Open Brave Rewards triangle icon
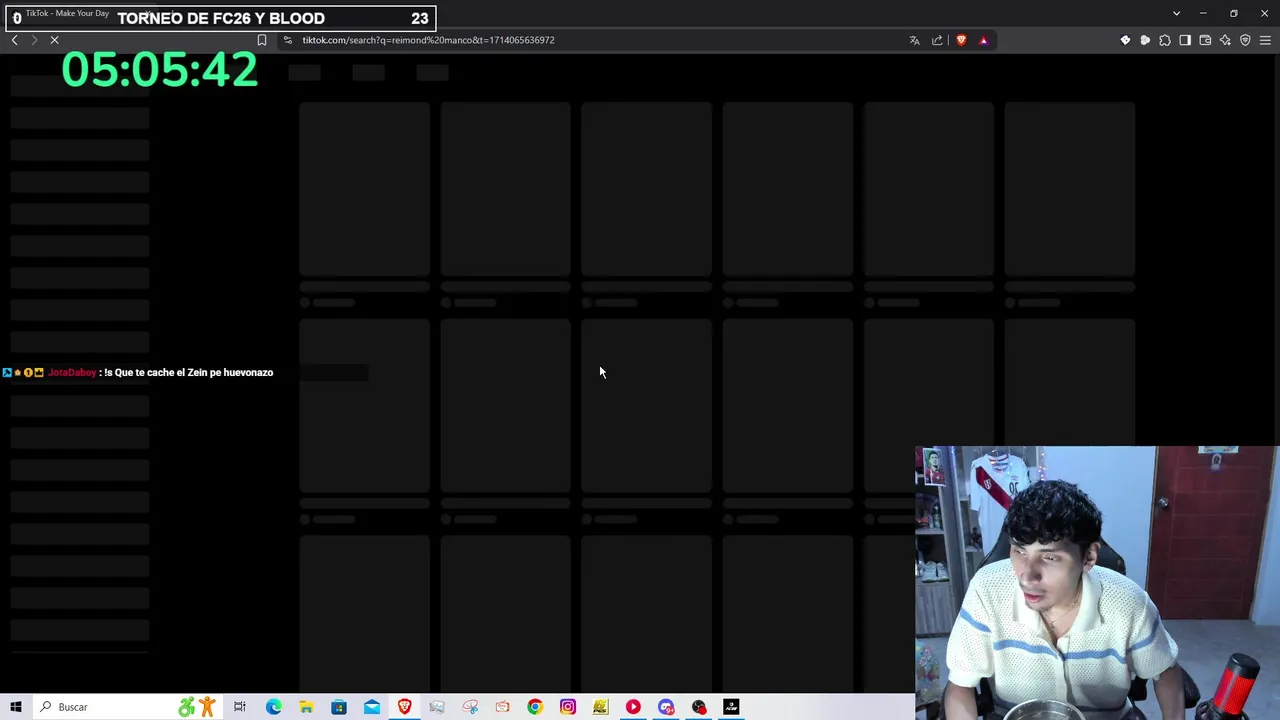 pyautogui.click(x=983, y=40)
